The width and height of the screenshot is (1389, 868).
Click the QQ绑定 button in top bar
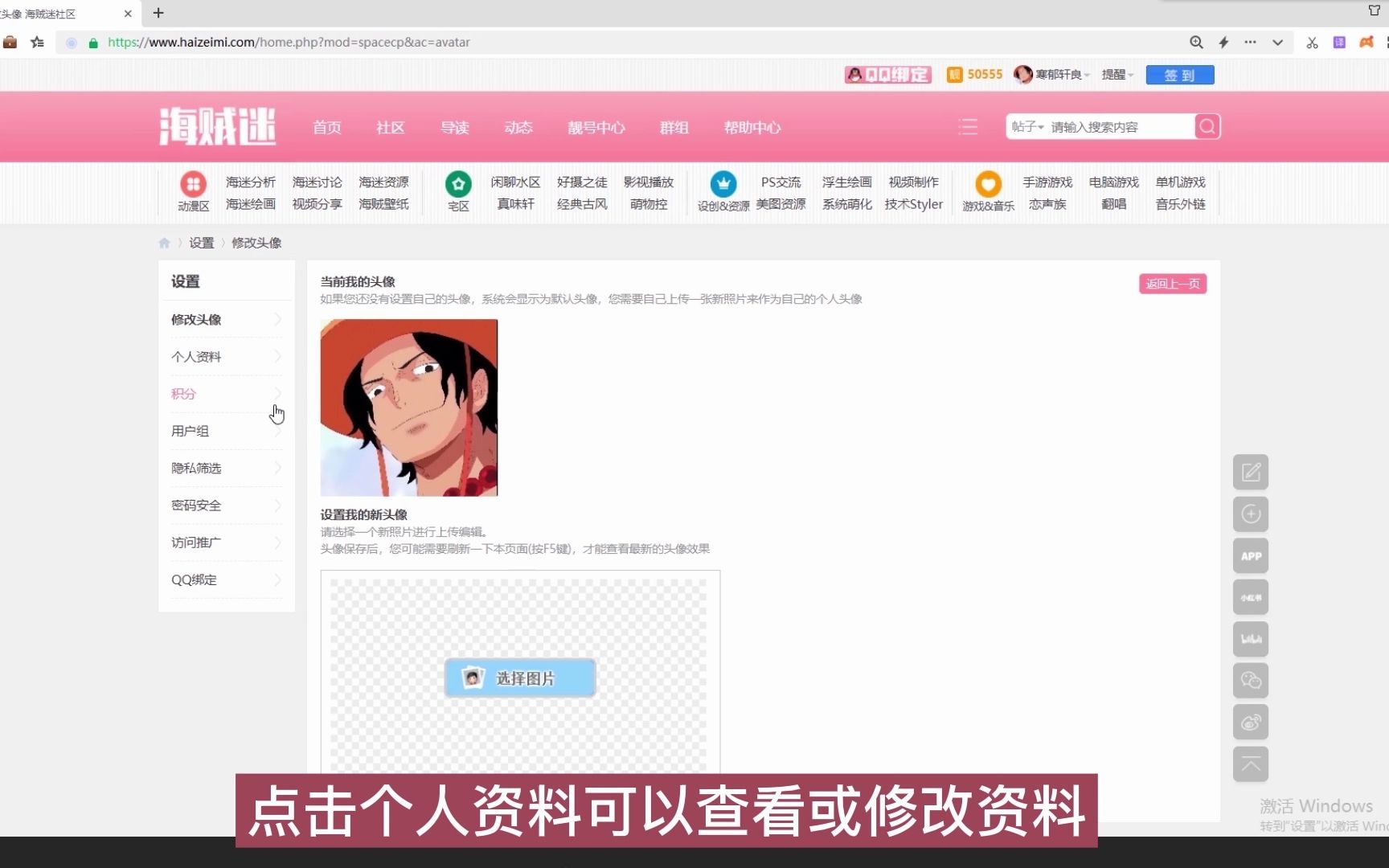pos(888,75)
